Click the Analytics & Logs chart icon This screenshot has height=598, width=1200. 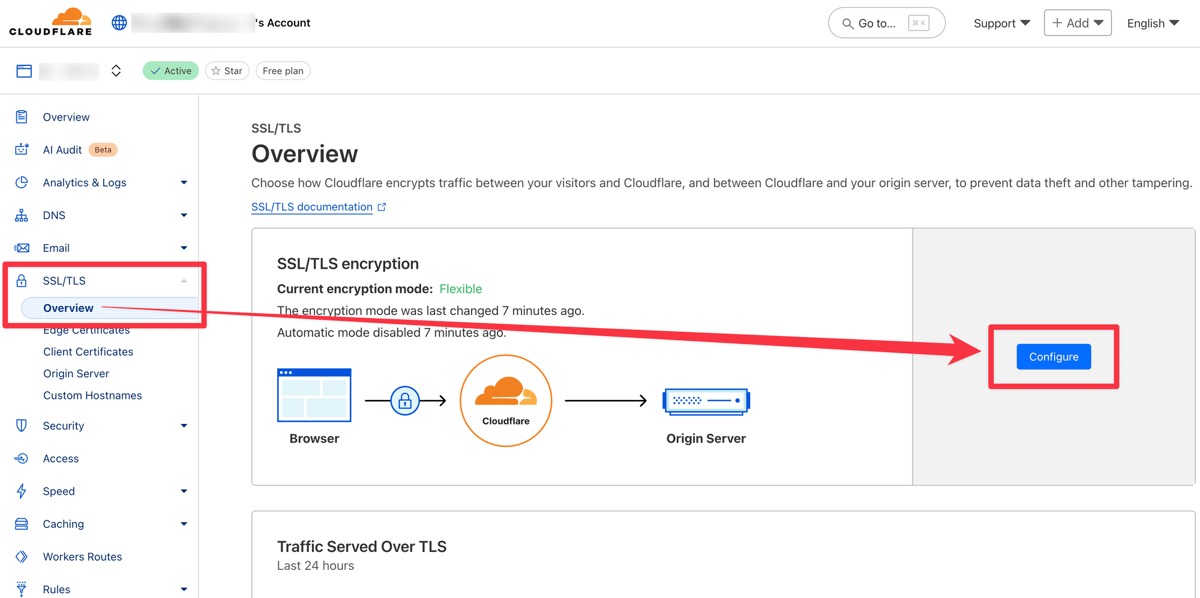pos(21,183)
